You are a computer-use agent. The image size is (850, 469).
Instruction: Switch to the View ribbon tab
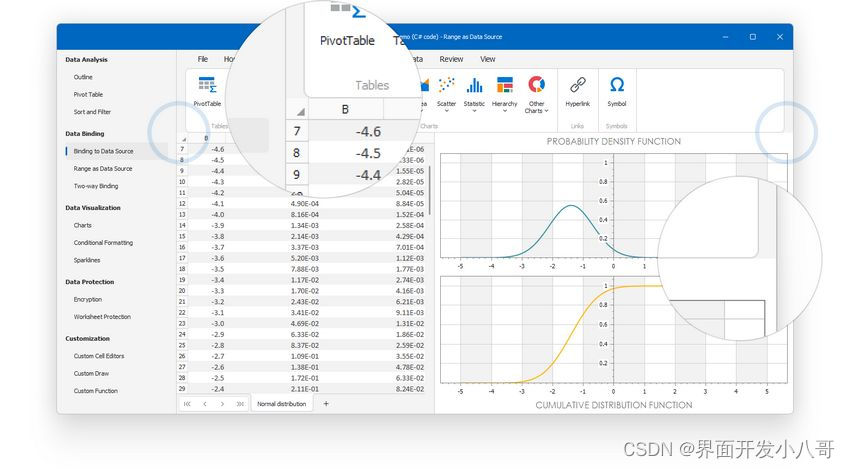(x=487, y=59)
